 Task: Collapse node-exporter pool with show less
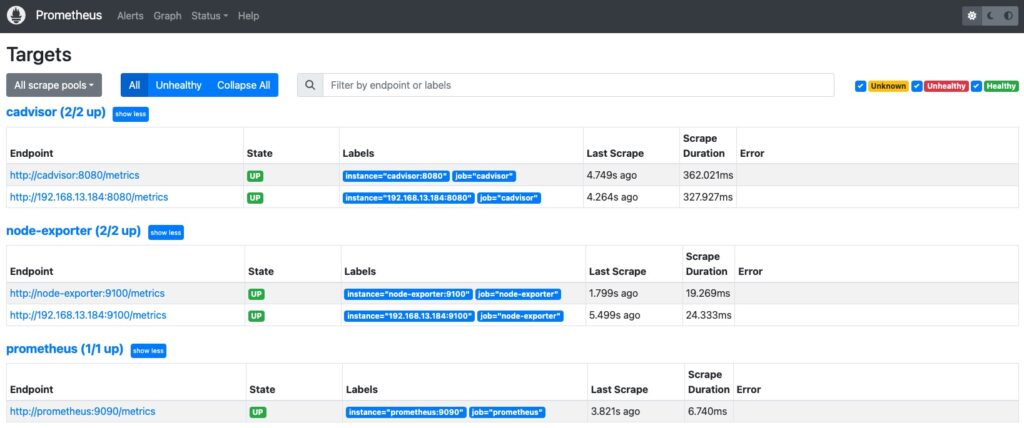click(166, 232)
